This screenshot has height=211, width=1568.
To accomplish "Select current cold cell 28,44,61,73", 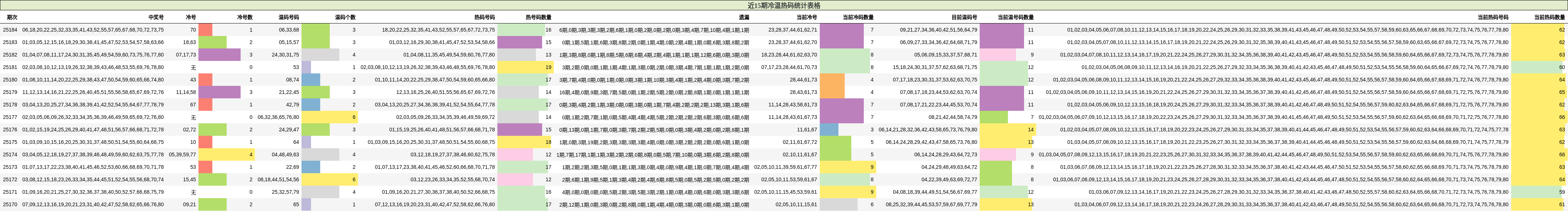I will coord(804,79).
